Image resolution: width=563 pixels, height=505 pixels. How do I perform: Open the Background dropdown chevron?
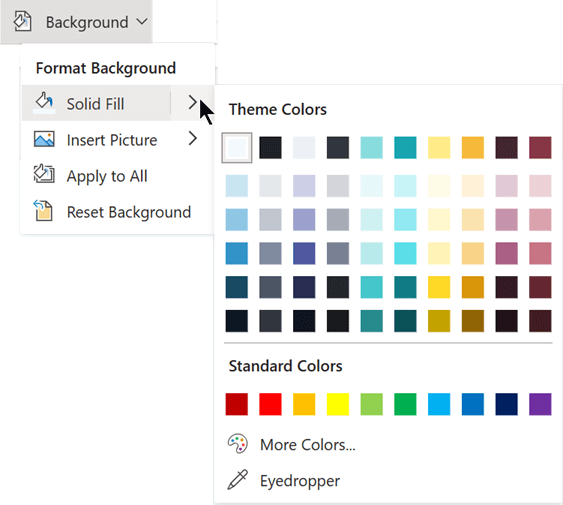pos(142,22)
